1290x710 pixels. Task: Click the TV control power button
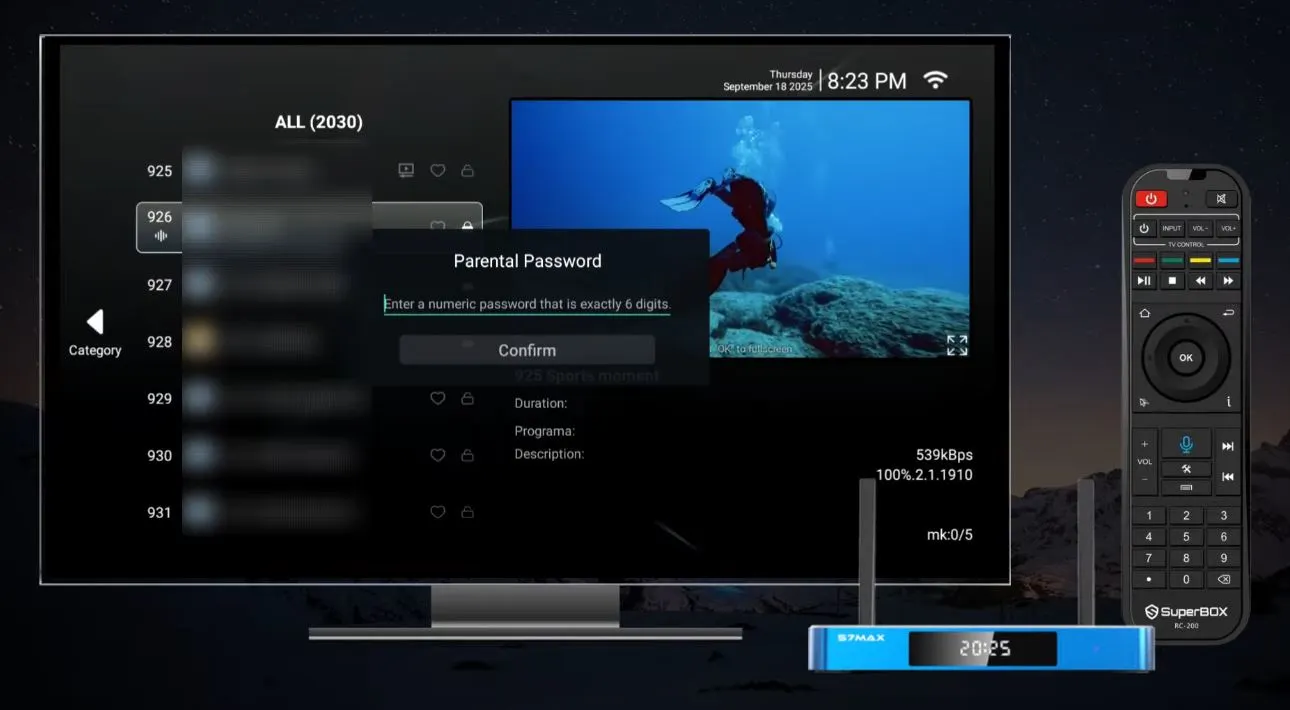(1144, 228)
